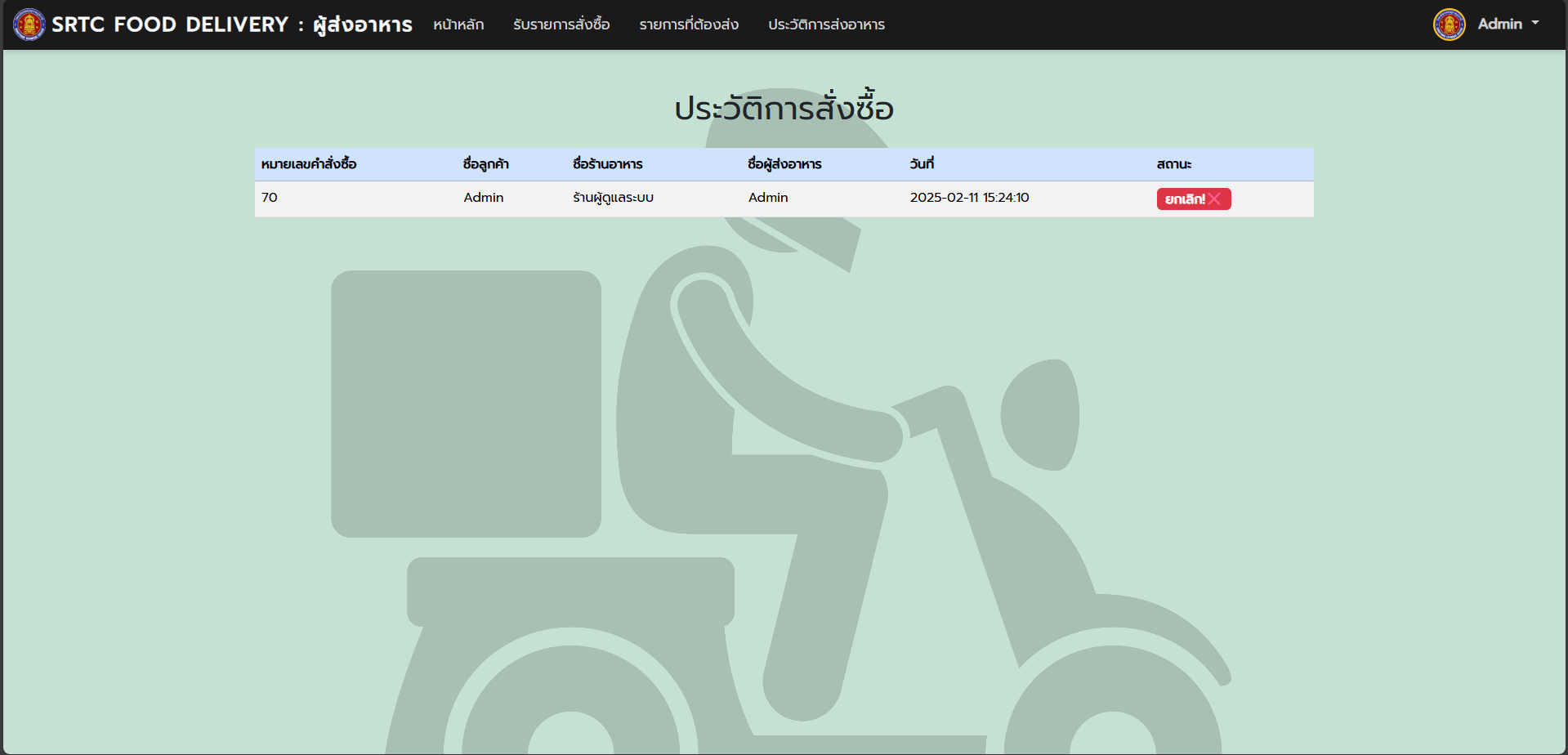Click the SRTC logo emblem in navbar
Image resolution: width=1568 pixels, height=755 pixels.
click(29, 25)
